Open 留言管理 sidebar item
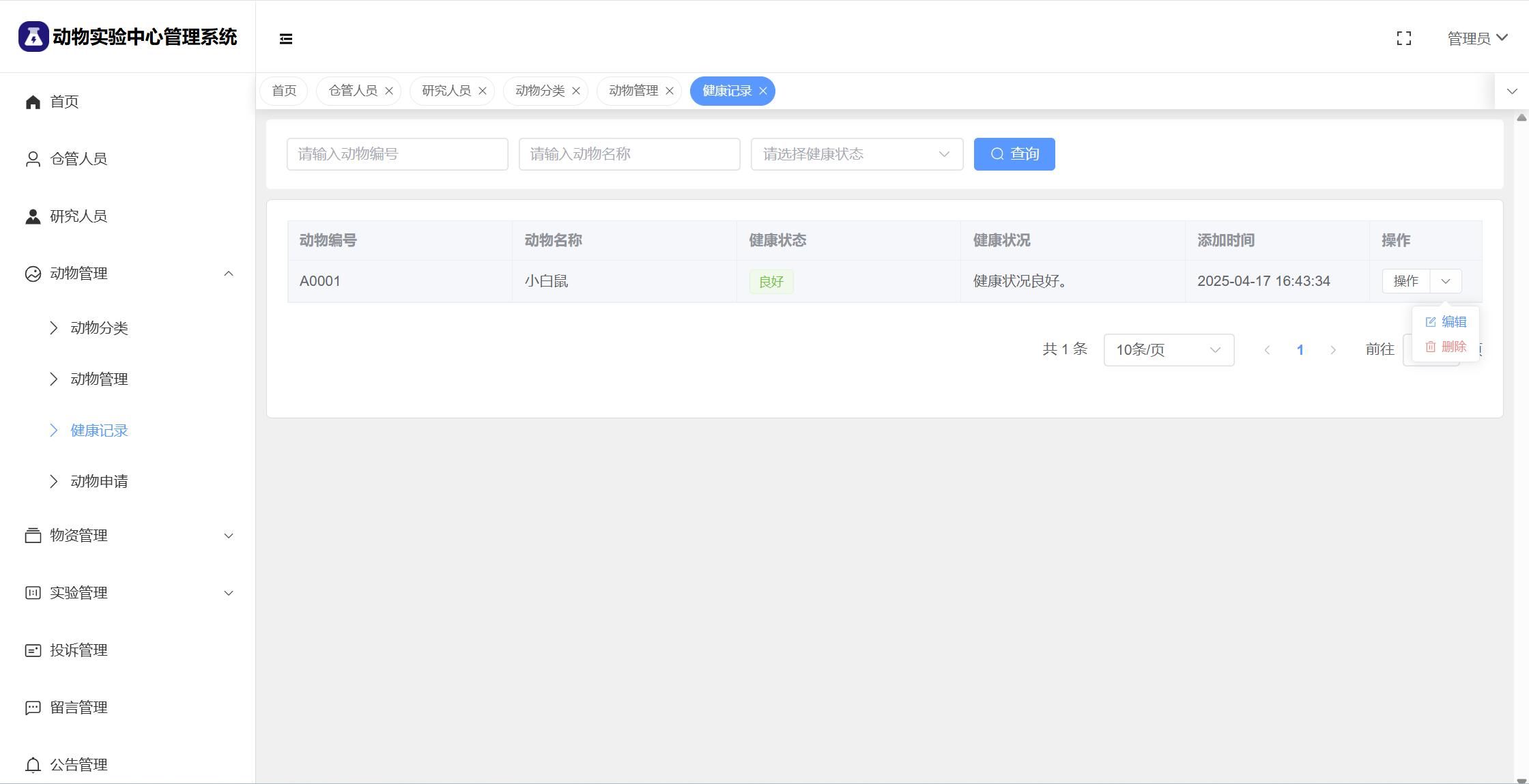 click(x=78, y=708)
